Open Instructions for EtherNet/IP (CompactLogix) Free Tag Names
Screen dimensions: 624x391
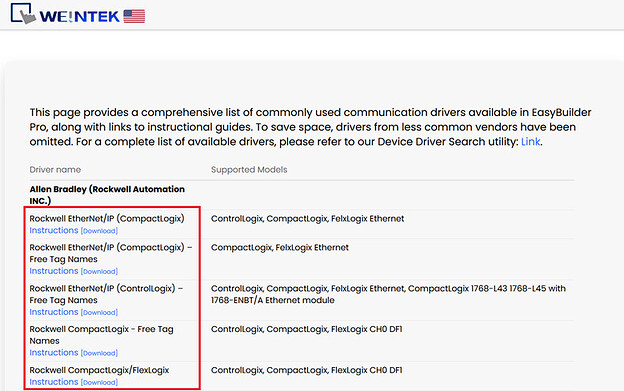pyautogui.click(x=54, y=271)
